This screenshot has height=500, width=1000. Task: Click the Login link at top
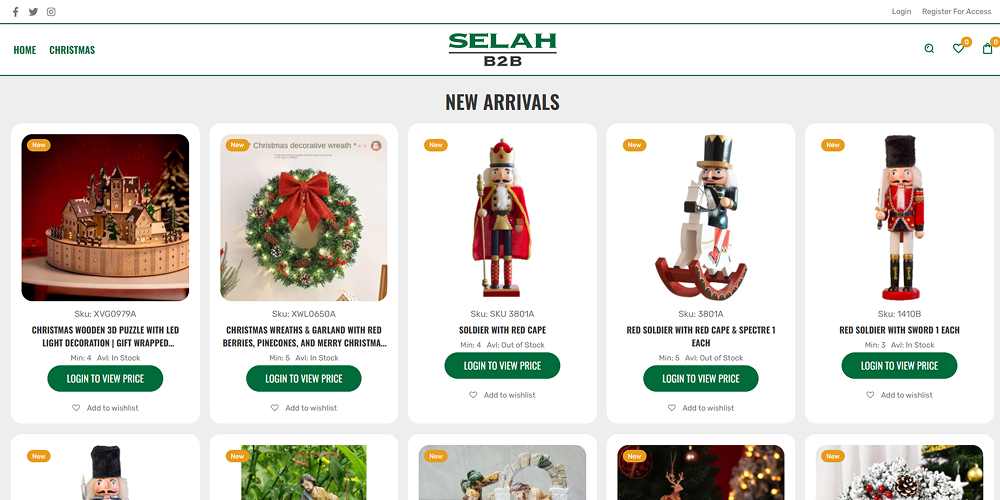[901, 11]
